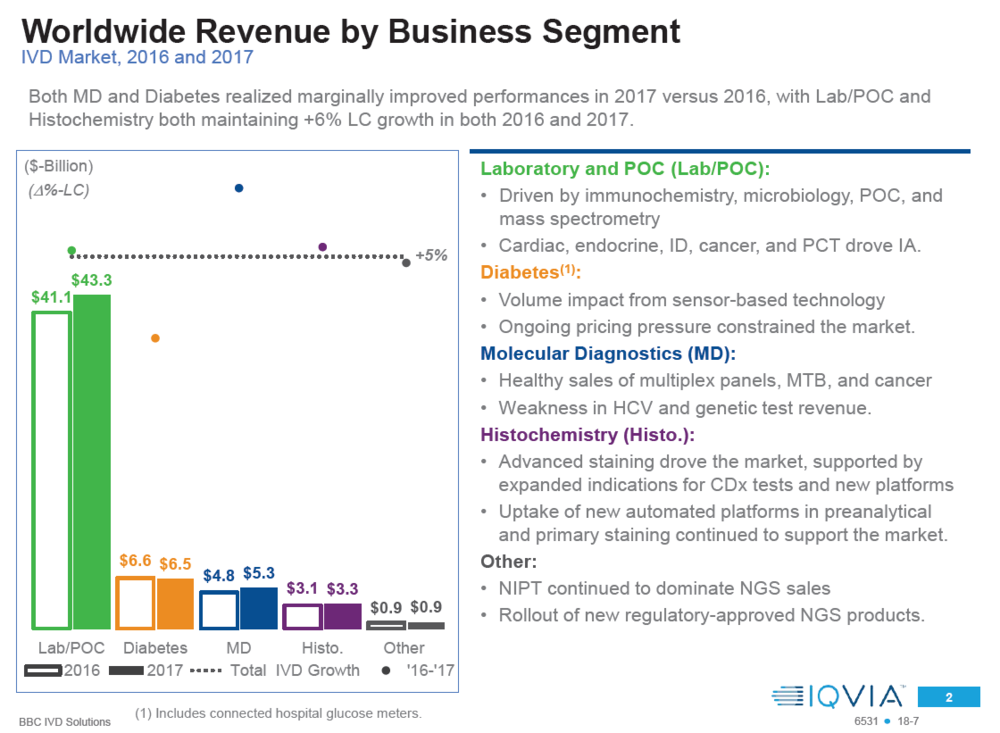Select the bullet 'Weakness in HCV and genetic test revenue.'

(x=685, y=408)
